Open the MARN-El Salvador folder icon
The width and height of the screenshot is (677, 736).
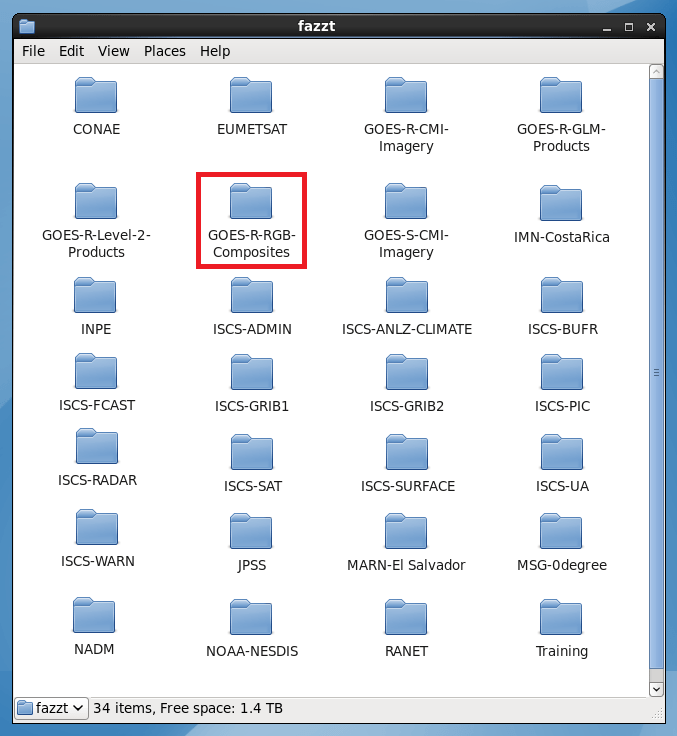pos(406,531)
